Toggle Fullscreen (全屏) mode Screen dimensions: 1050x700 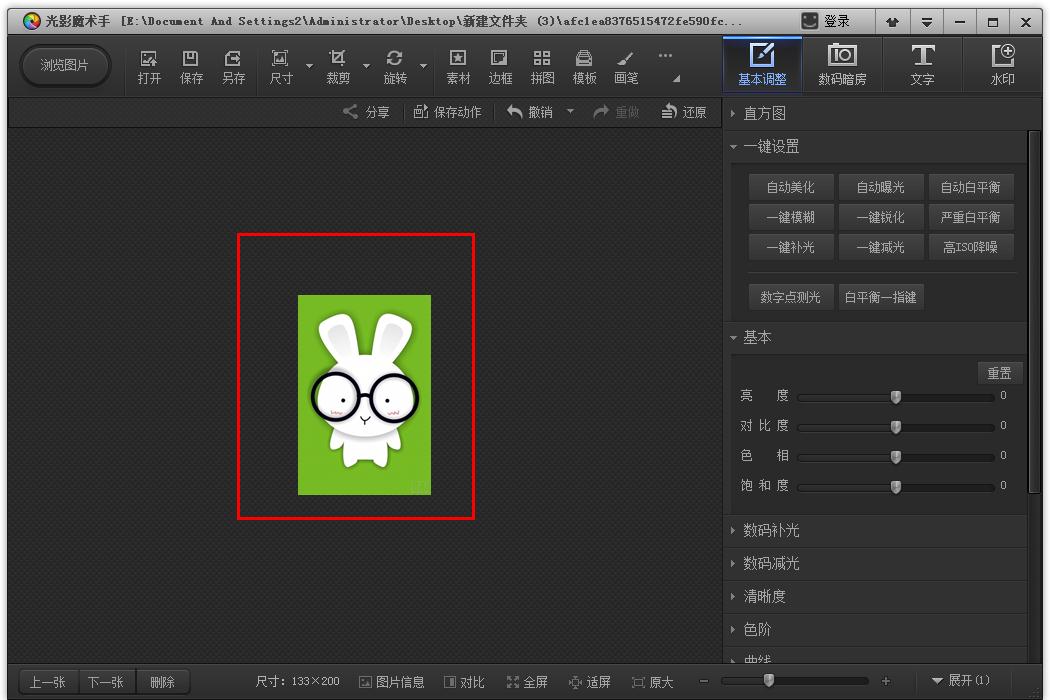527,682
